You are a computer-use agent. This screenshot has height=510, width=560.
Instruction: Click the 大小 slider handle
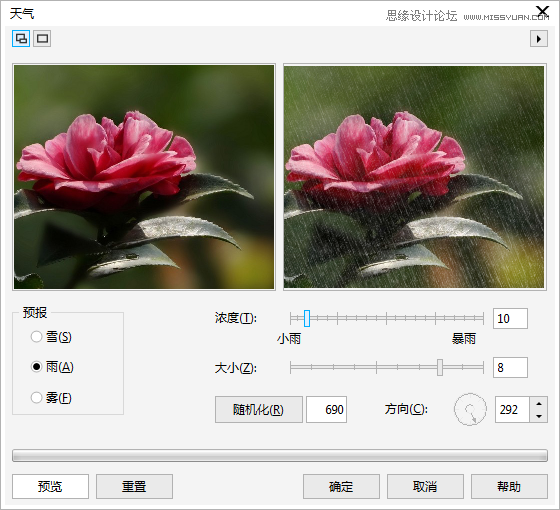point(440,368)
